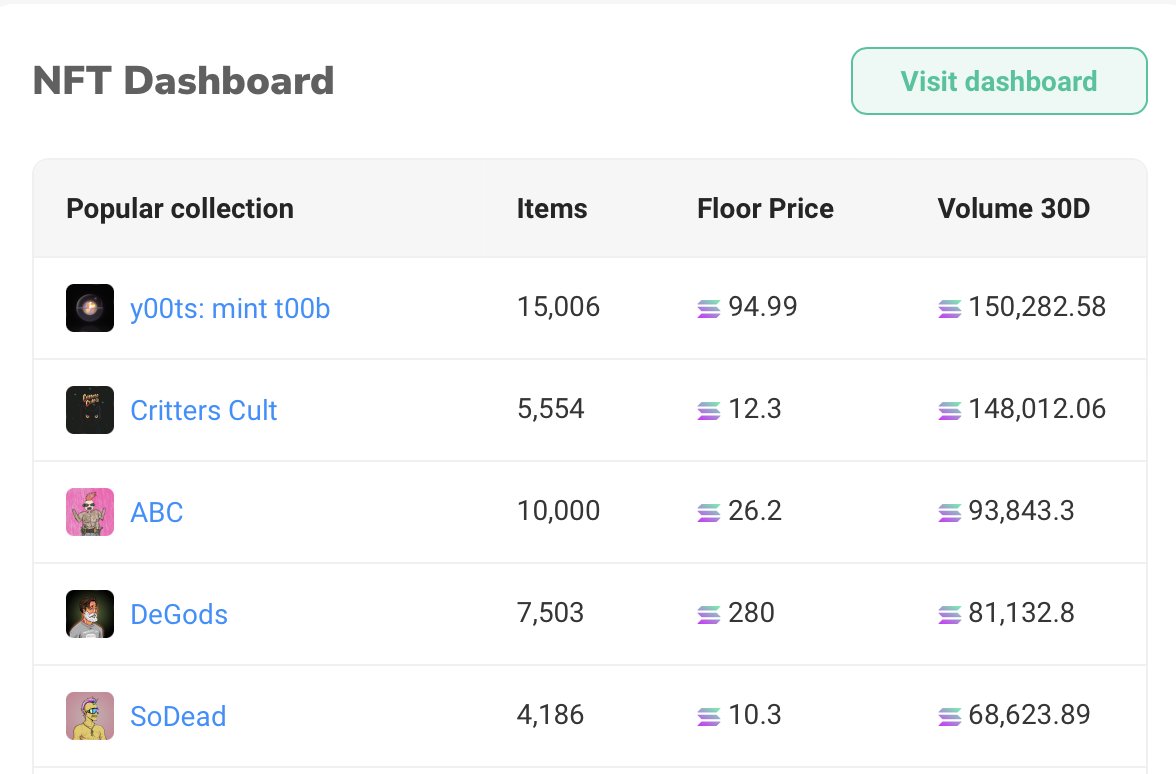
Task: Open the Critters Cult collection link
Action: [x=204, y=410]
